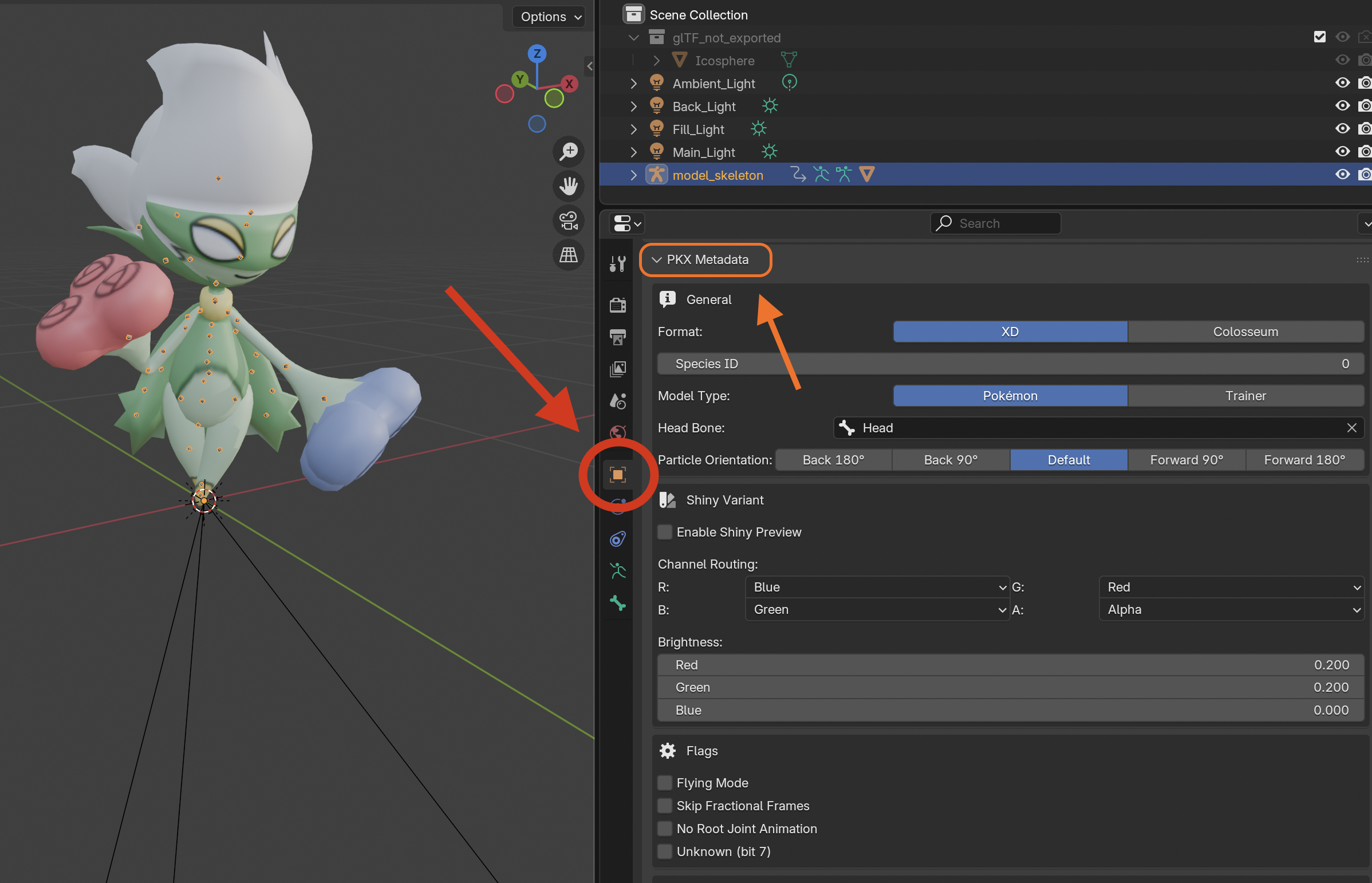1372x883 pixels.
Task: Expand the Icosphere tree item
Action: 656,60
